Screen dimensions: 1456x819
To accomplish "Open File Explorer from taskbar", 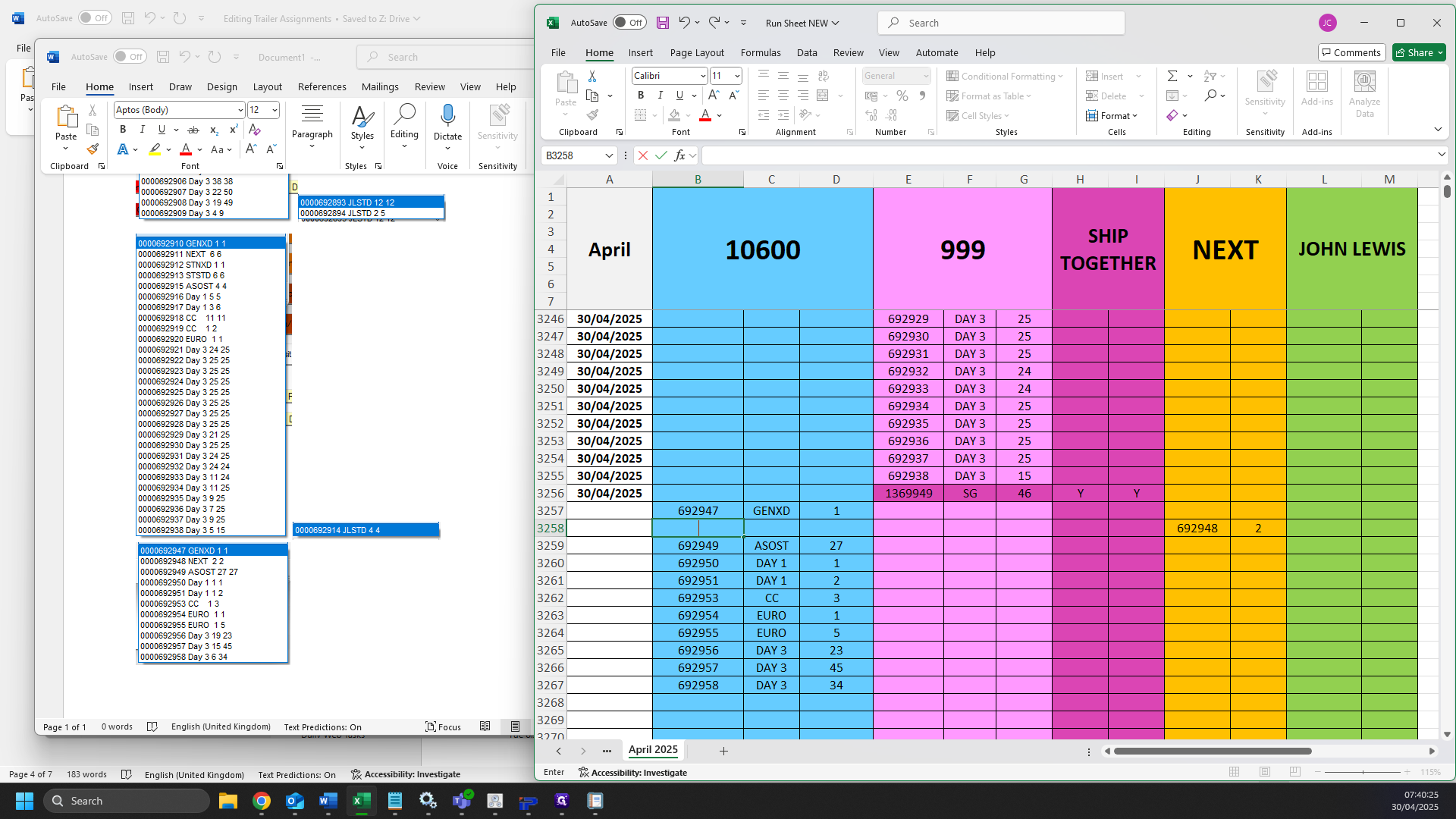I will tap(228, 801).
